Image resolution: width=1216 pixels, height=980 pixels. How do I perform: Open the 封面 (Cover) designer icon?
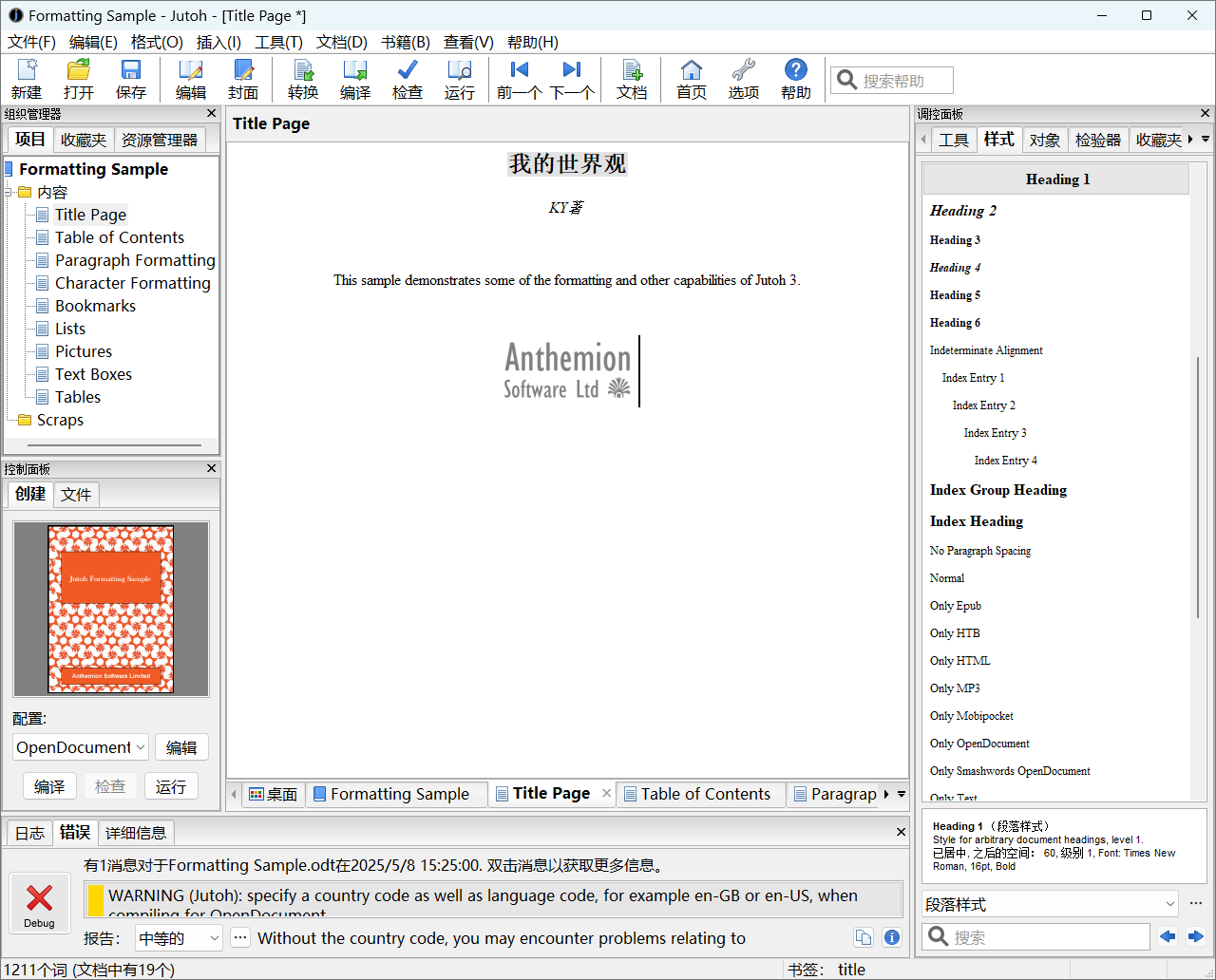tap(243, 79)
